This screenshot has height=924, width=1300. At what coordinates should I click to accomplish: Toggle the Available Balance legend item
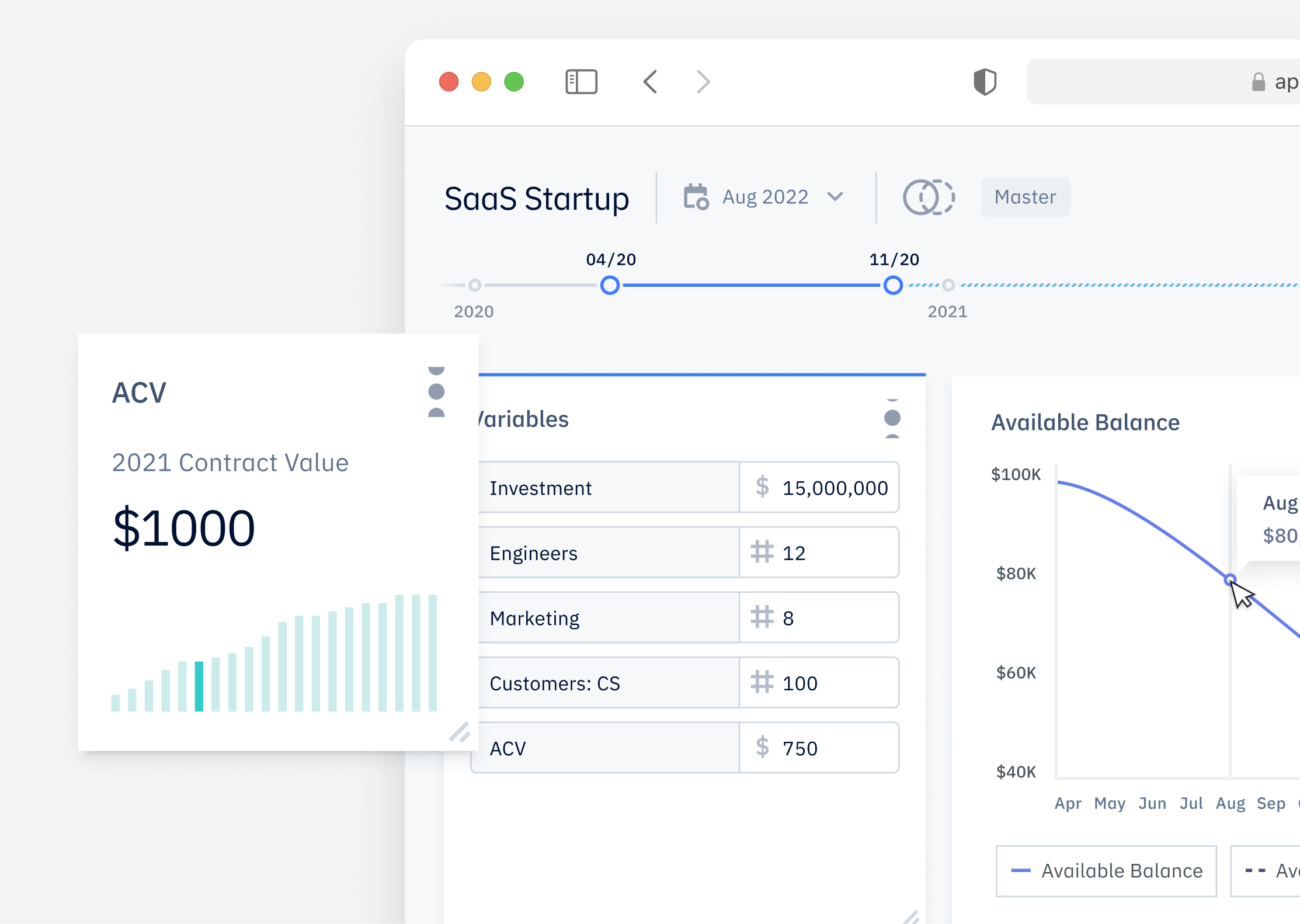pos(1106,871)
